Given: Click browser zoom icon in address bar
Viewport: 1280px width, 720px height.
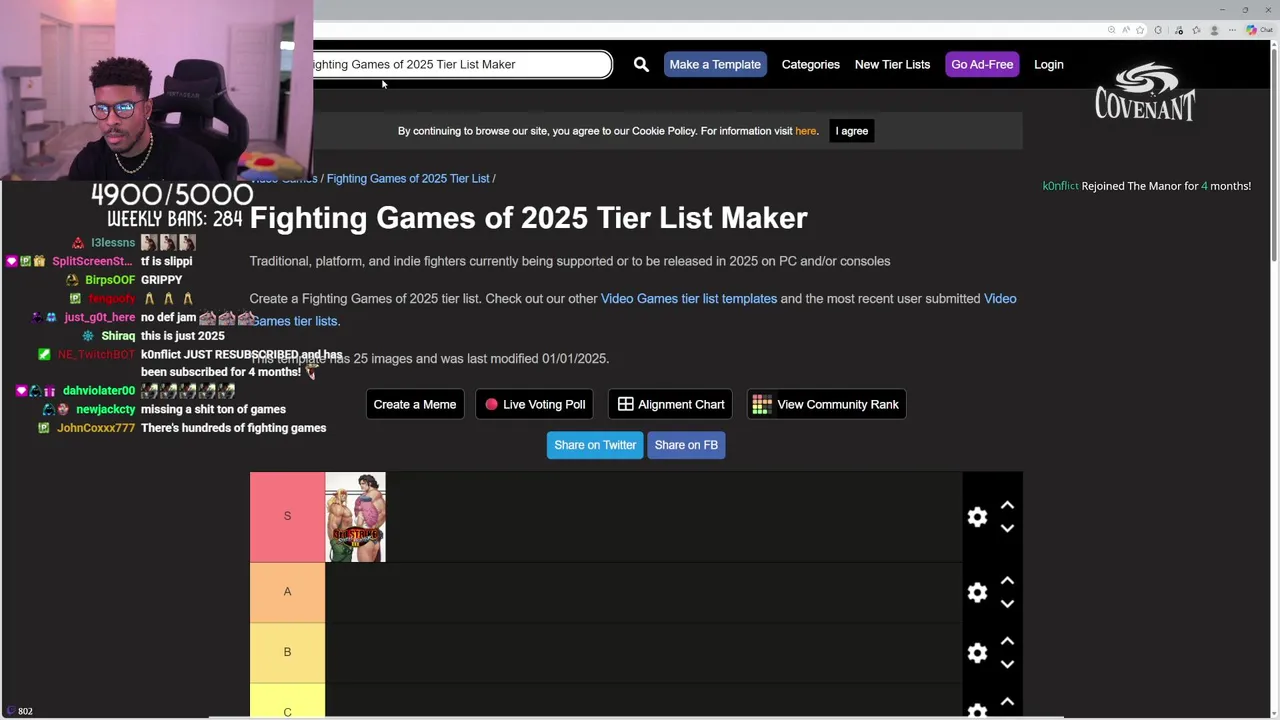Looking at the screenshot, I should (1111, 30).
